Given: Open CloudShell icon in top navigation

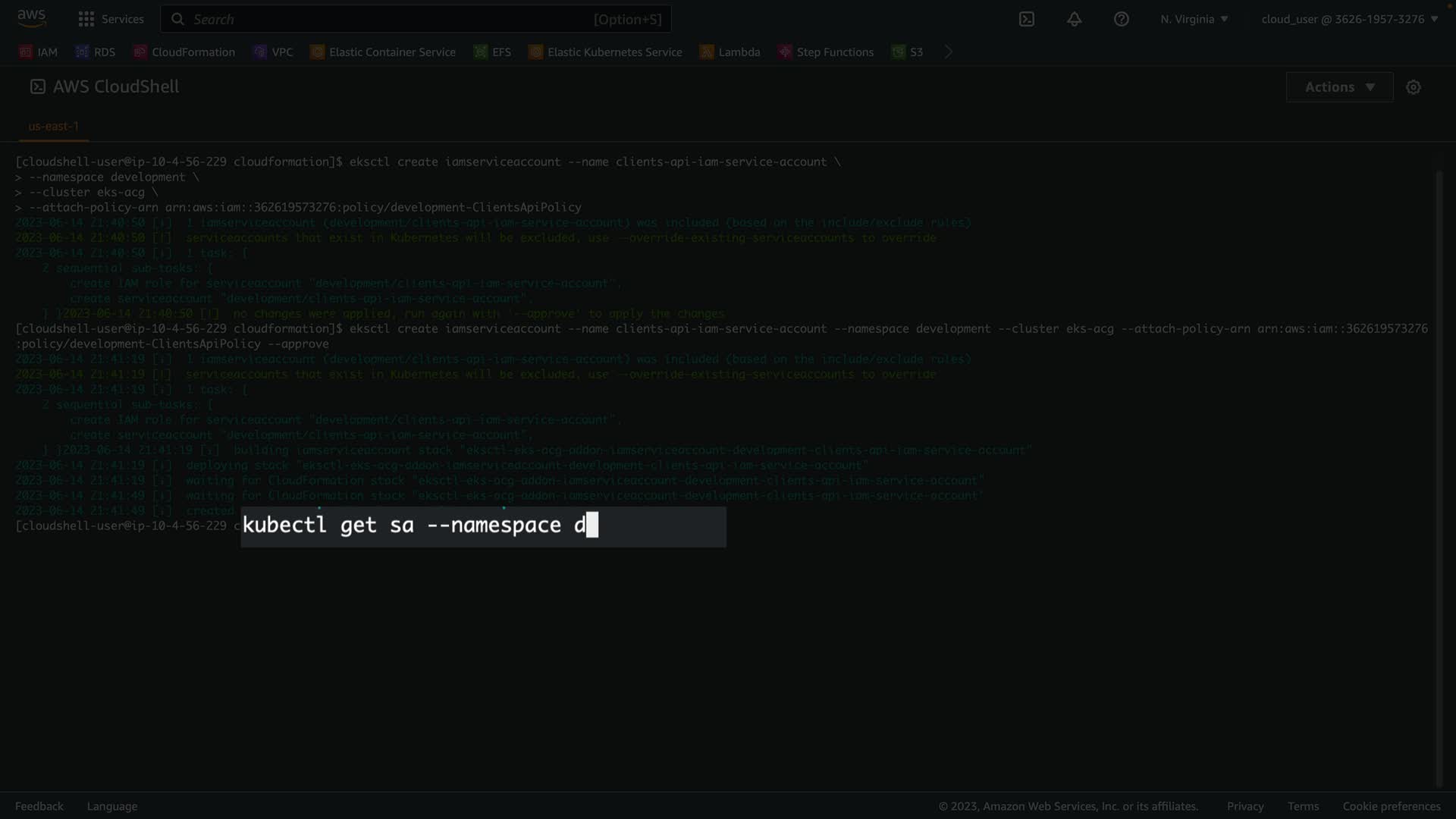Looking at the screenshot, I should pos(1026,19).
